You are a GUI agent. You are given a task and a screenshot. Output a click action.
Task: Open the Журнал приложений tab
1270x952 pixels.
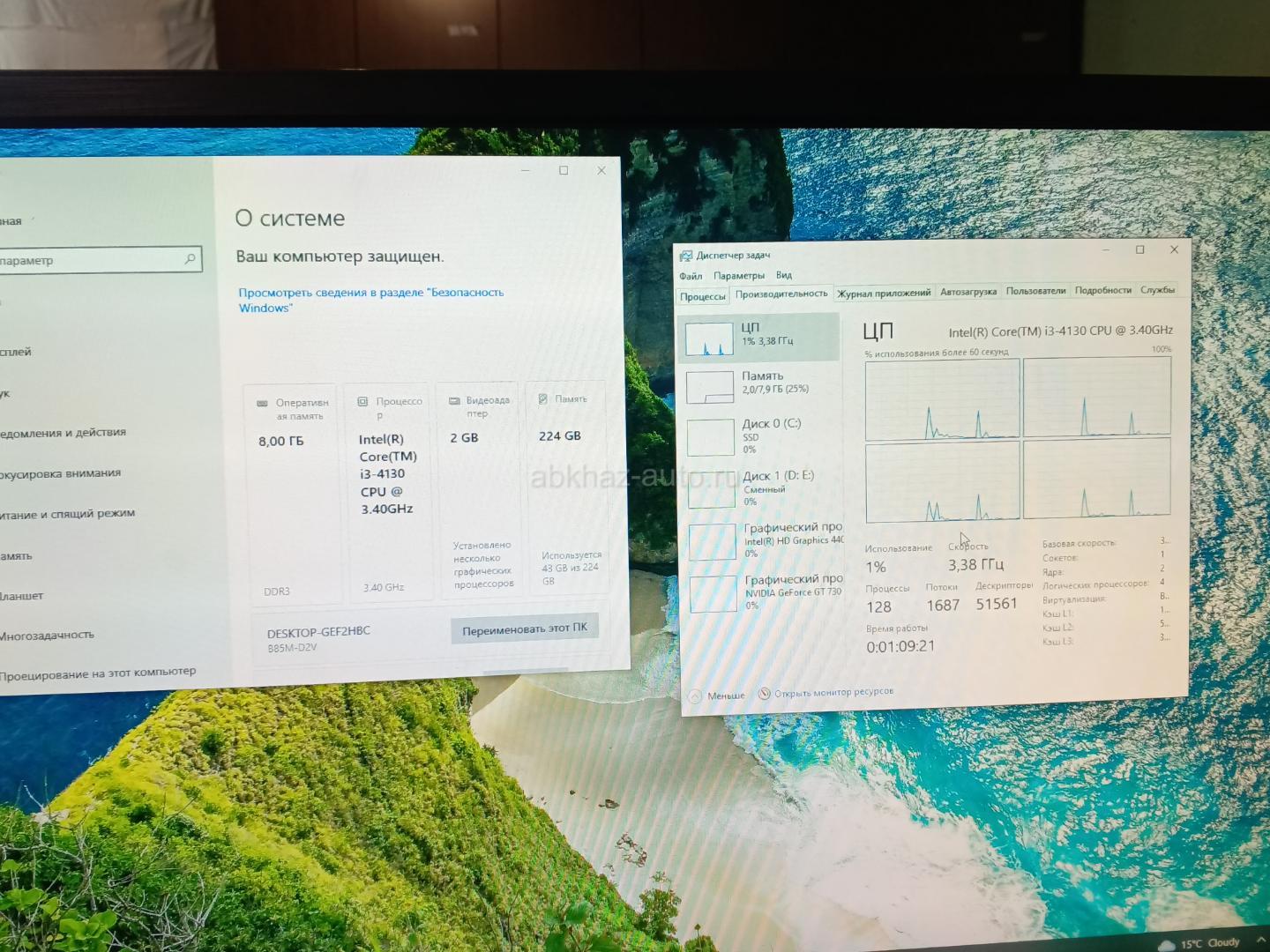point(884,294)
